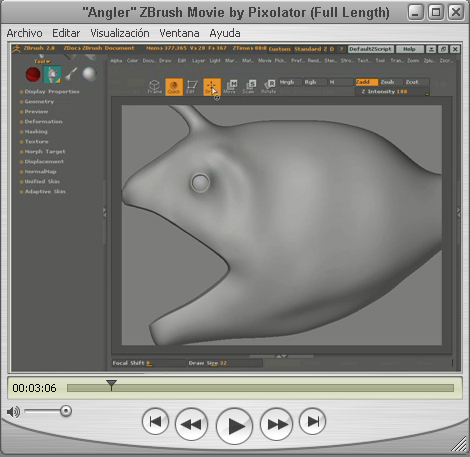Image resolution: width=470 pixels, height=457 pixels.
Task: Toggle the Zcut mode
Action: [417, 82]
